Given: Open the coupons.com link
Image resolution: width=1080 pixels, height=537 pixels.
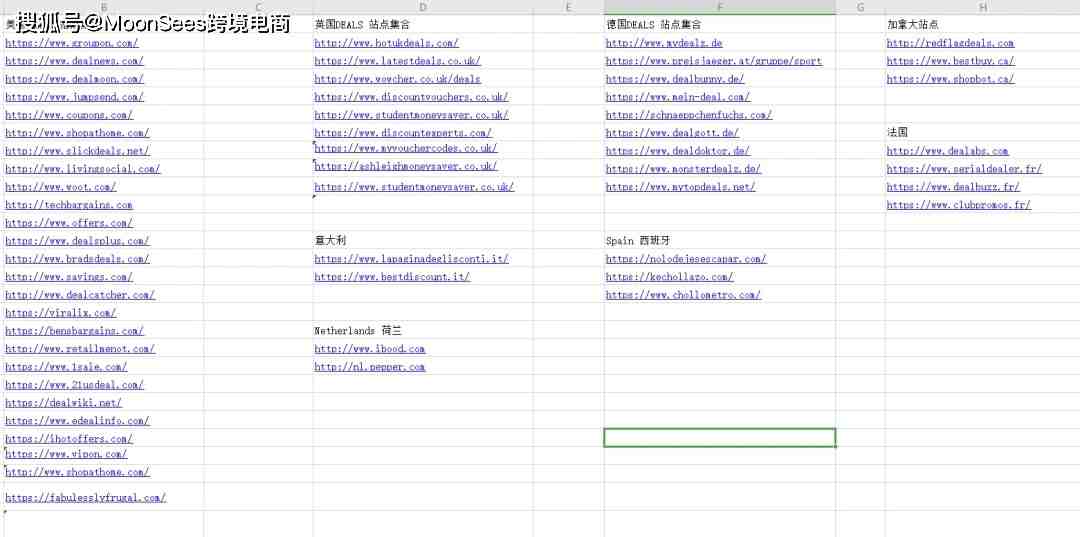Looking at the screenshot, I should tap(69, 115).
